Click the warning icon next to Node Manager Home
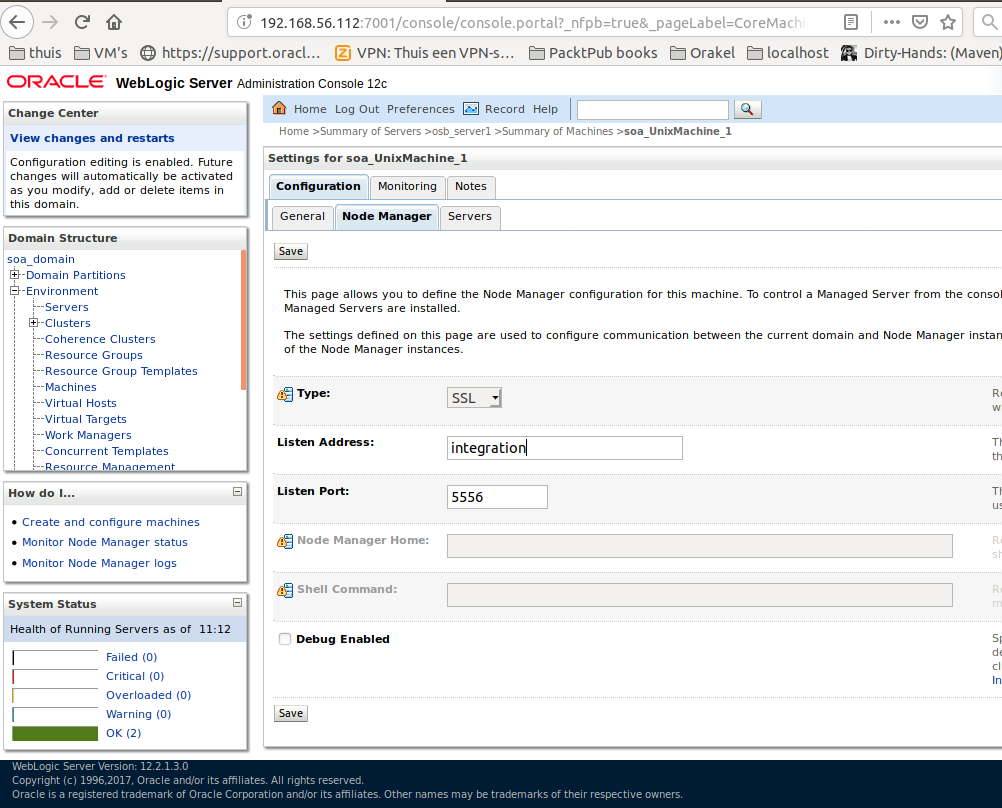The image size is (1002, 808). pyautogui.click(x=285, y=541)
